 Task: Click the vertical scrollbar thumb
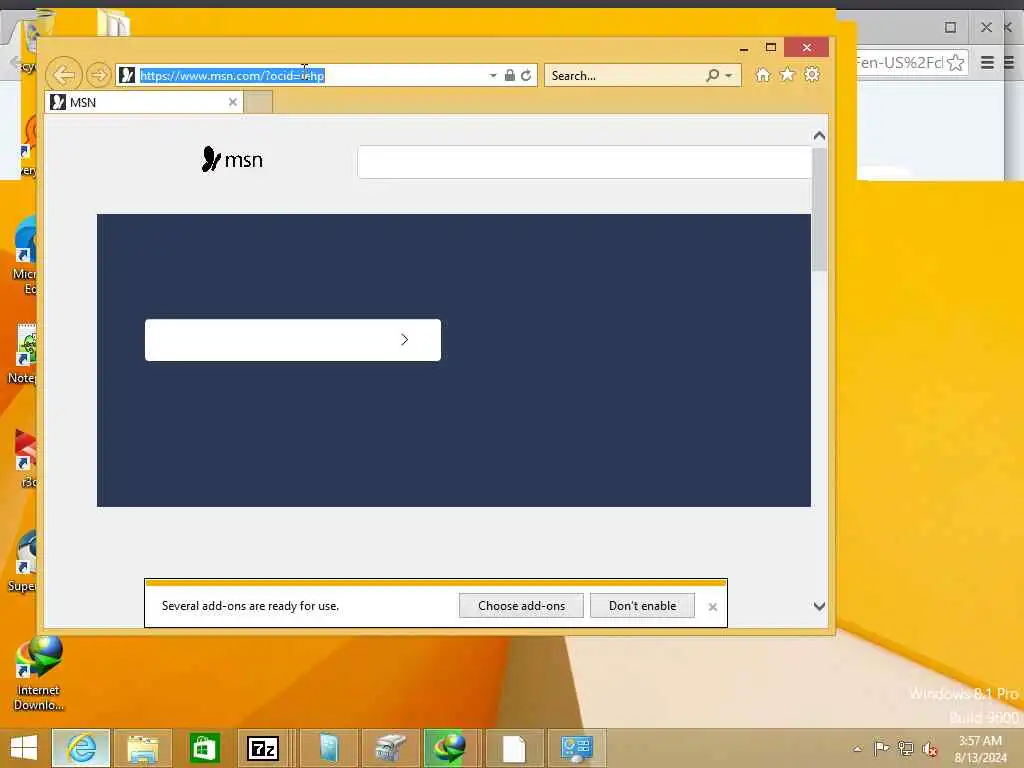click(x=820, y=209)
